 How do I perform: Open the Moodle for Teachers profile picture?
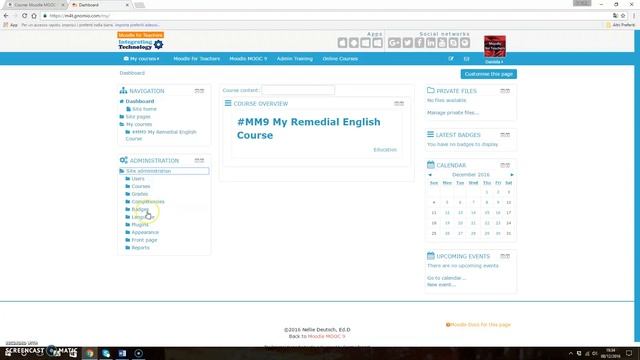pos(495,46)
